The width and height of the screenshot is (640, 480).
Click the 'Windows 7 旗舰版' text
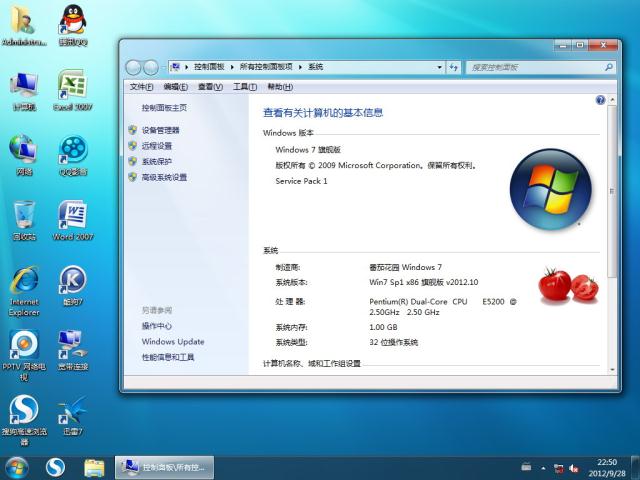point(308,150)
